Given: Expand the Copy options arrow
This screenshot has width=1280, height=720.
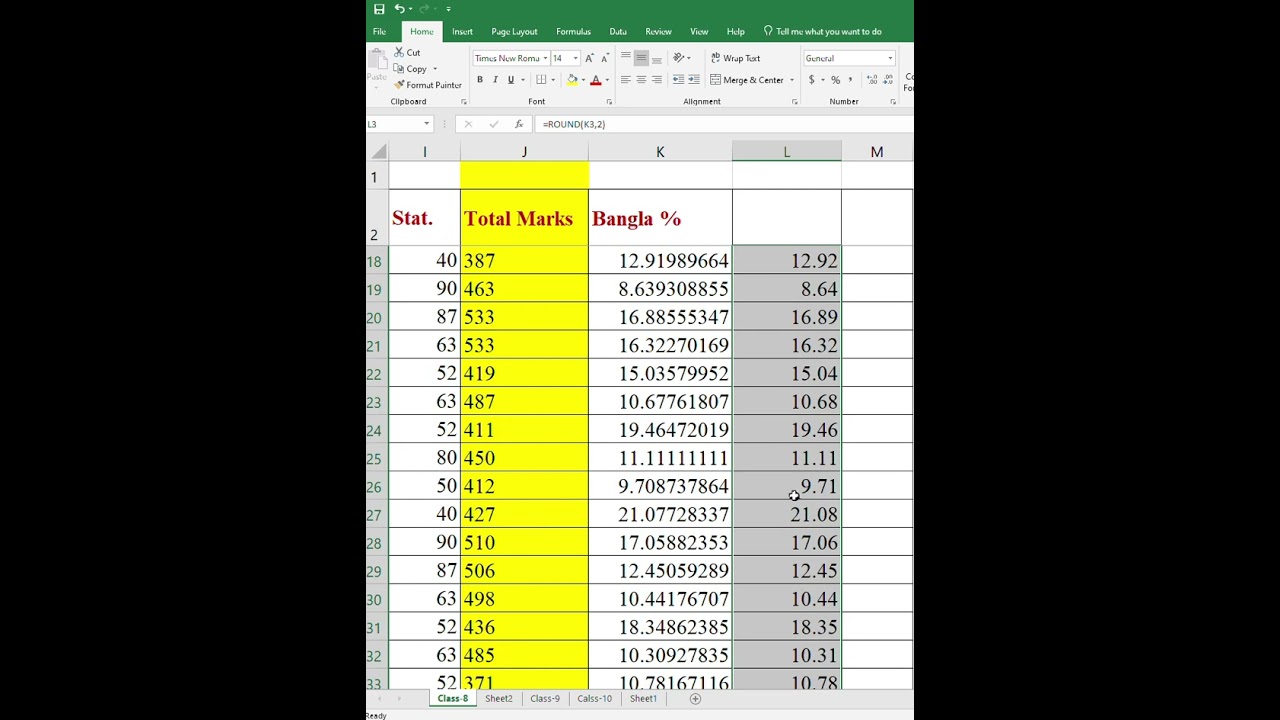Looking at the screenshot, I should pos(435,69).
